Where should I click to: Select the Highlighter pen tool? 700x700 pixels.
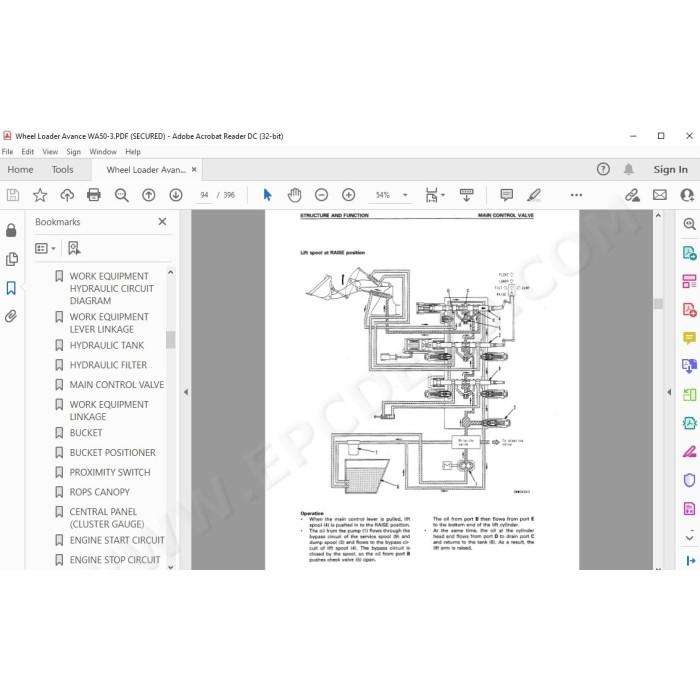click(534, 195)
